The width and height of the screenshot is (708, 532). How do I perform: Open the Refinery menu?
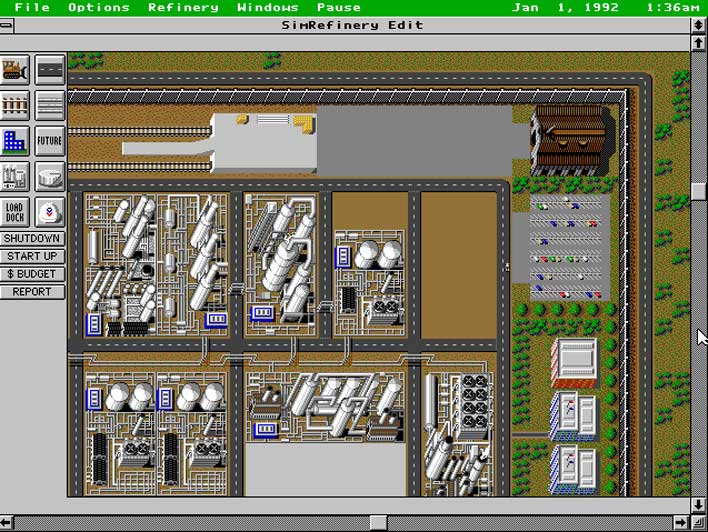(x=183, y=8)
